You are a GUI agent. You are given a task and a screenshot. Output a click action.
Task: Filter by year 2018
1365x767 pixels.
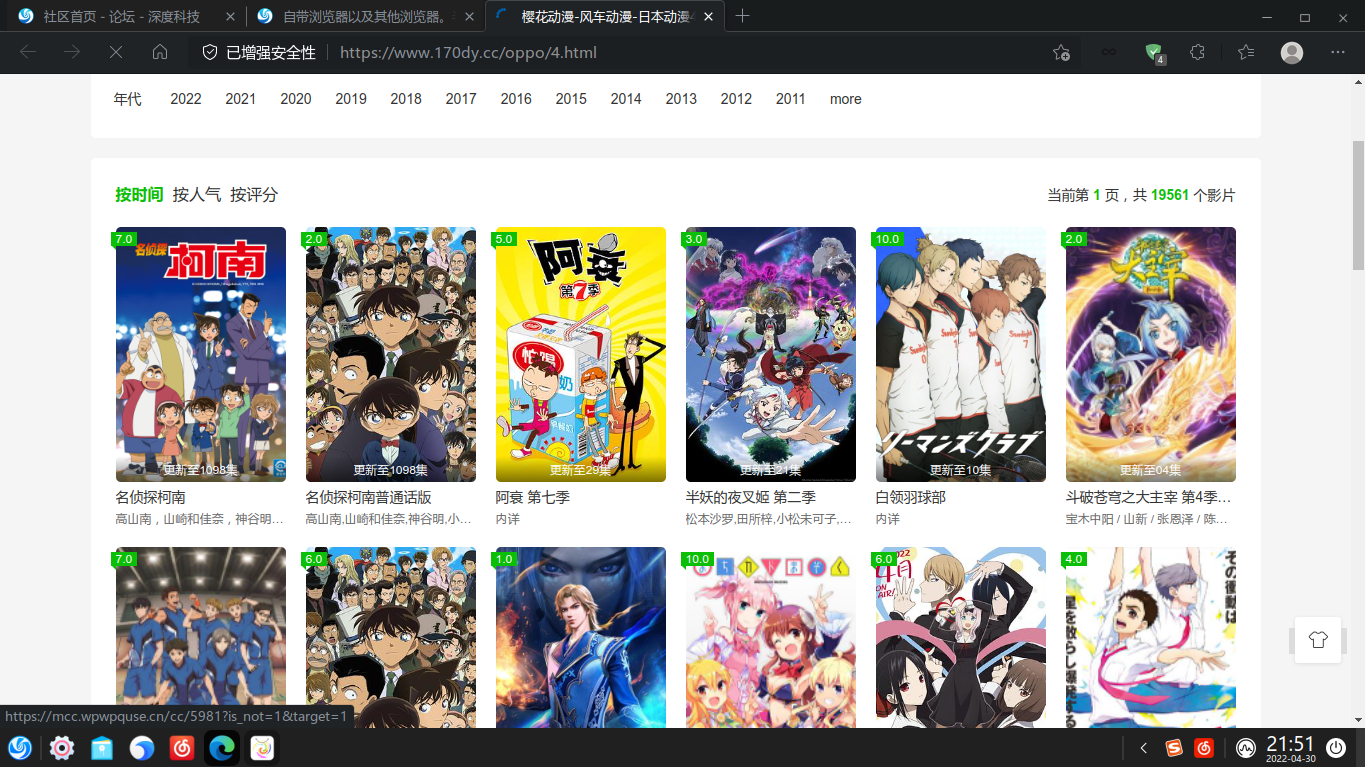[x=406, y=99]
